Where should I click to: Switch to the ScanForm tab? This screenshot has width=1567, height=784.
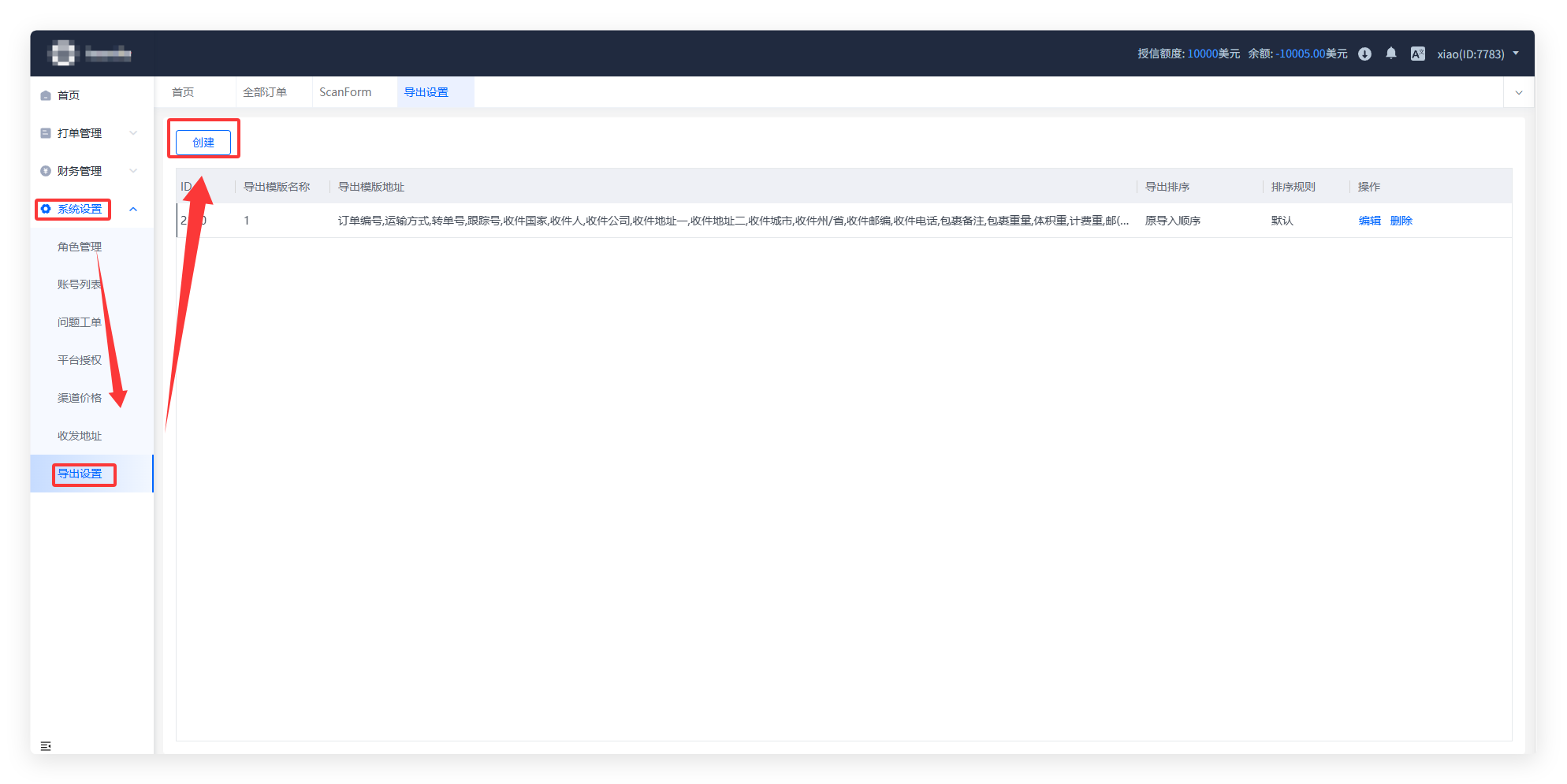point(345,92)
